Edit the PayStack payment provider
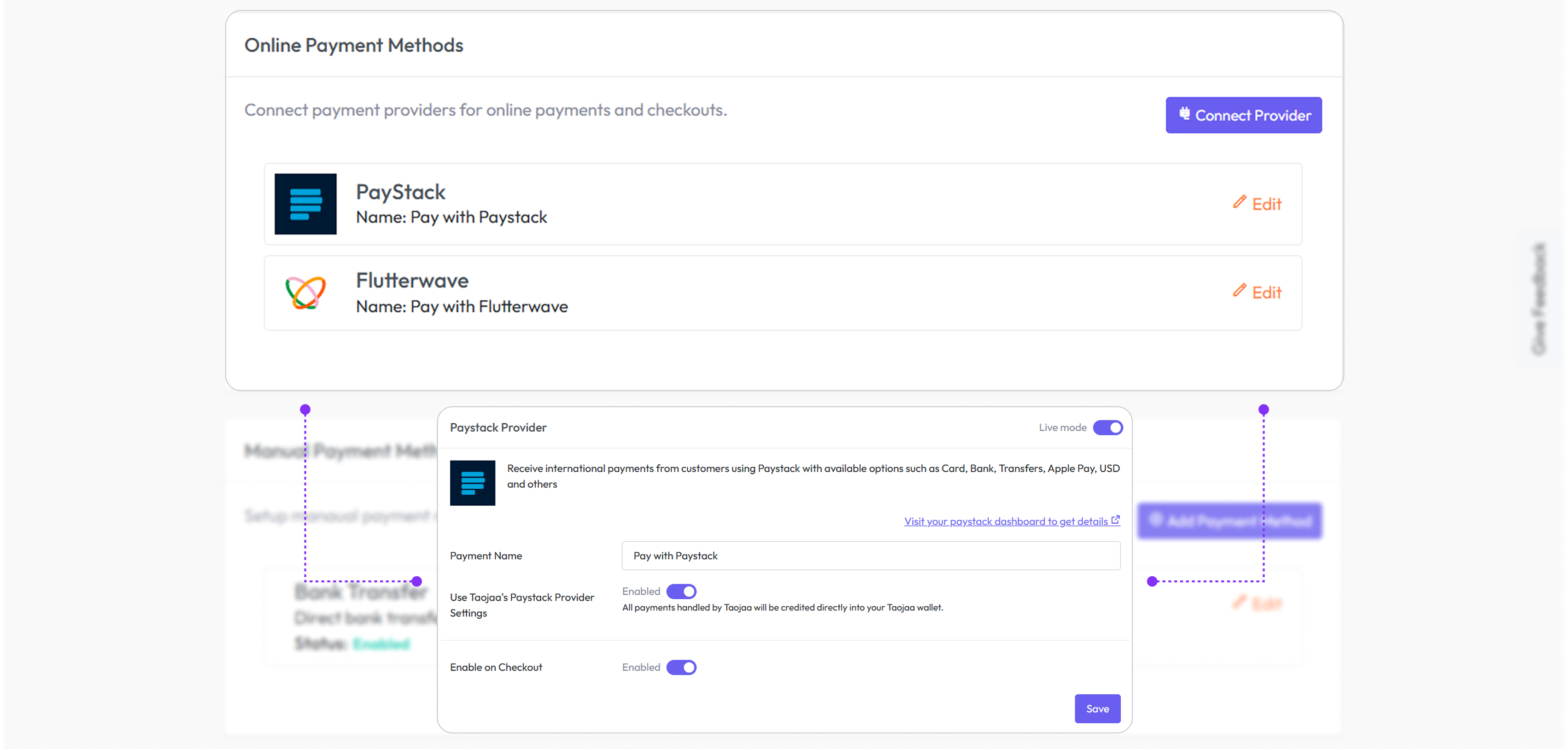This screenshot has height=749, width=1568. [1266, 205]
